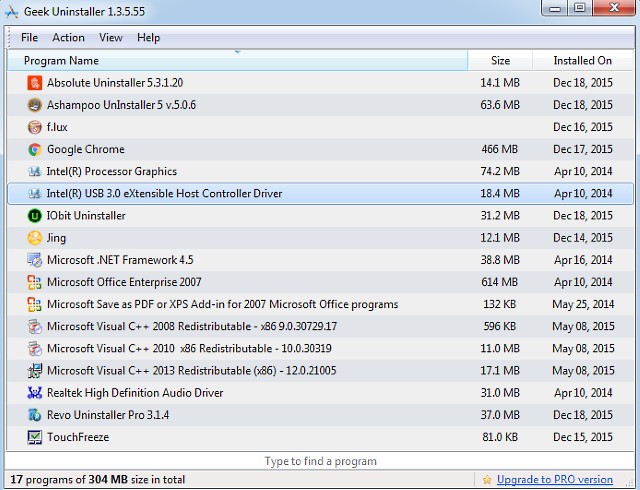Select Visual C++ 2010 x86 Redistributable entry
The height and width of the screenshot is (490, 640).
click(x=189, y=348)
